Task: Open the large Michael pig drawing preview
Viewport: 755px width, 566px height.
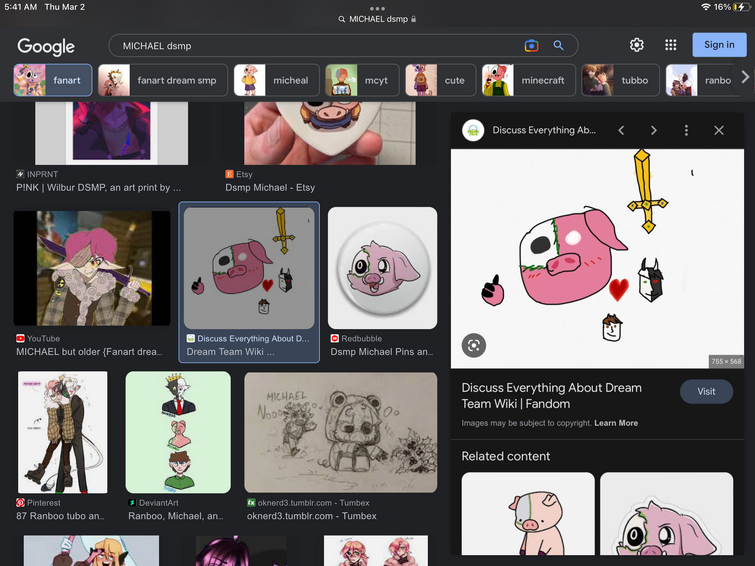Action: pos(597,259)
